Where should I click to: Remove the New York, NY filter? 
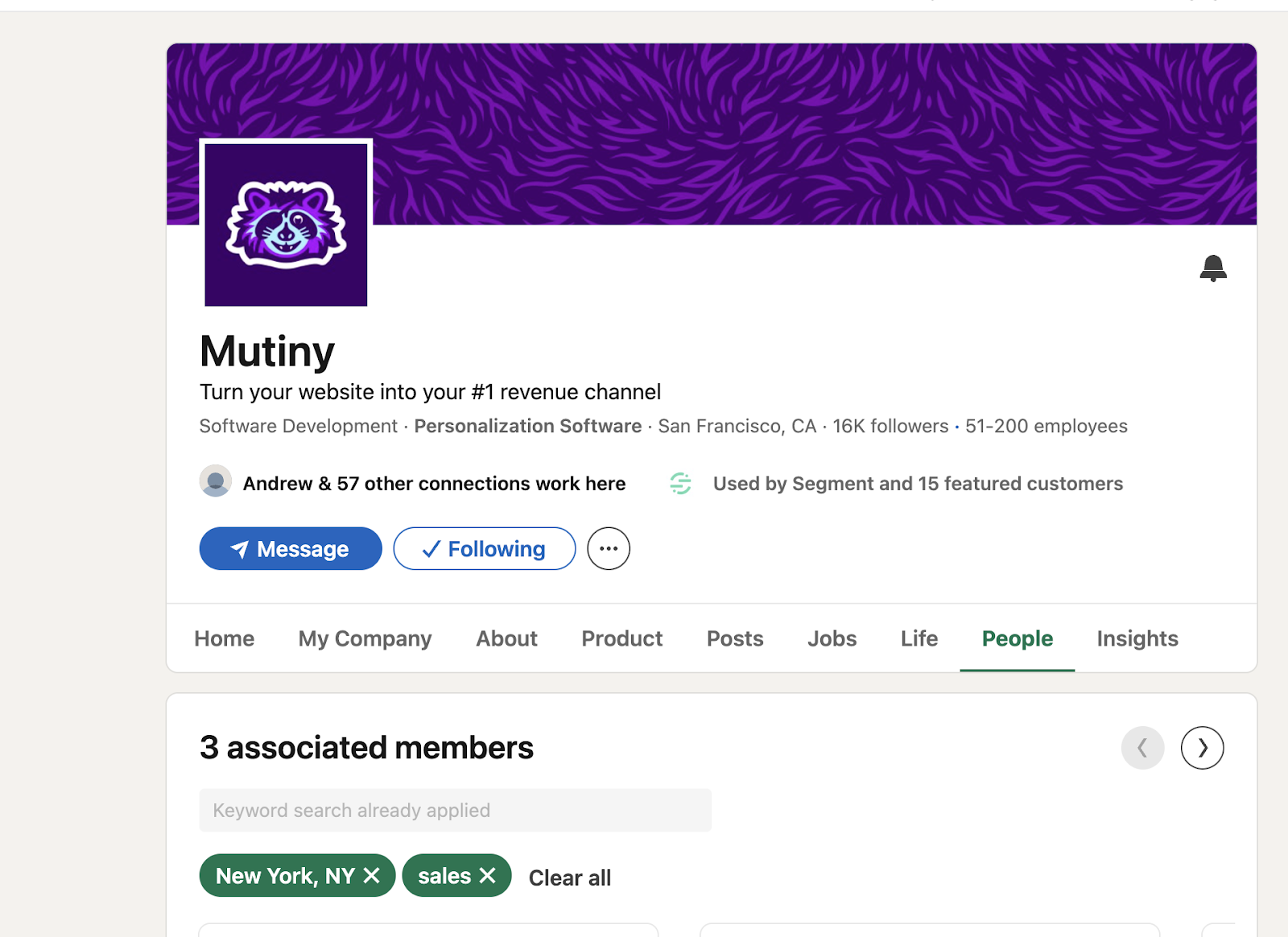[372, 875]
